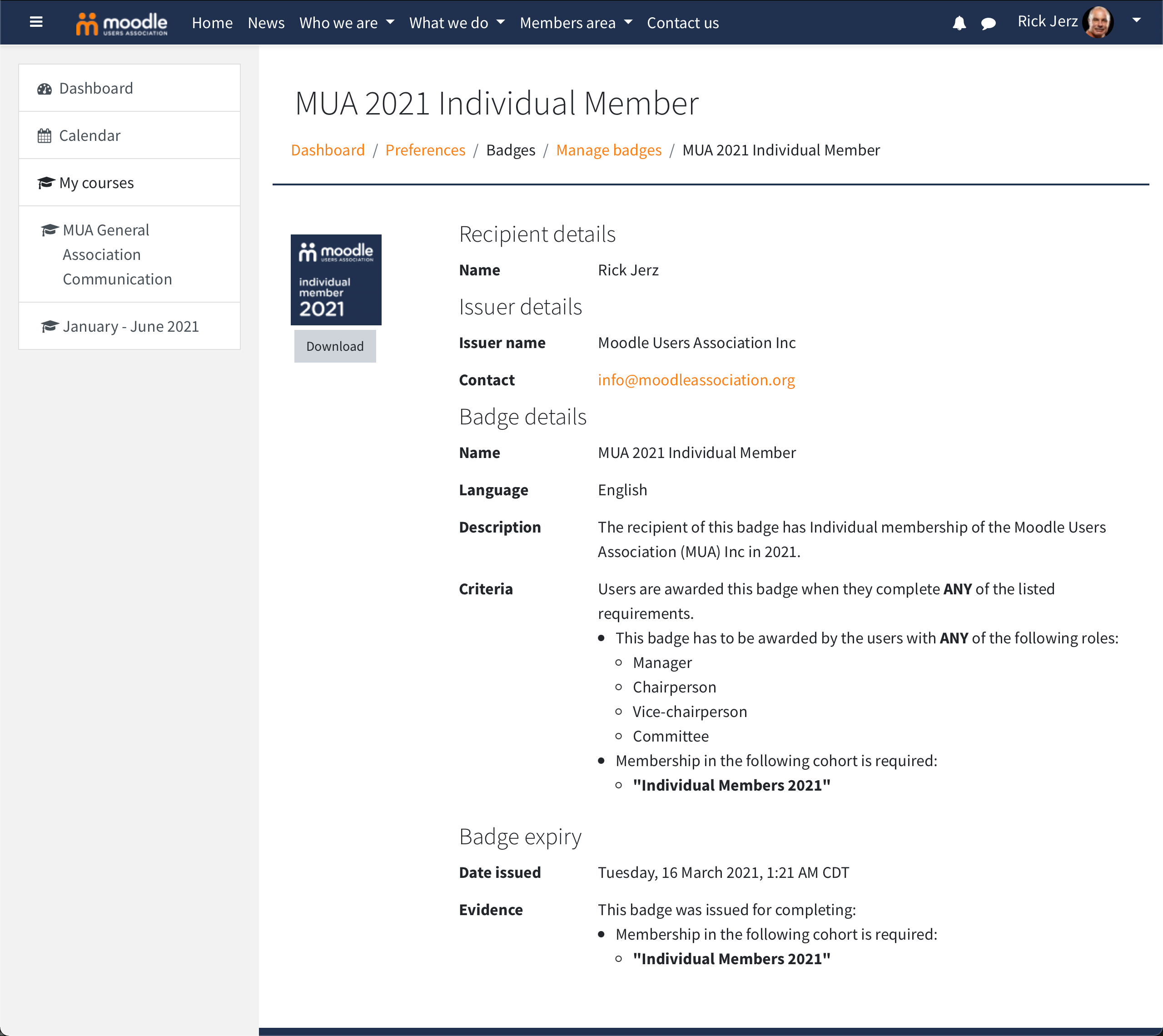Follow the Dashboard breadcrumb link
Viewport: 1163px width, 1036px height.
[x=328, y=149]
